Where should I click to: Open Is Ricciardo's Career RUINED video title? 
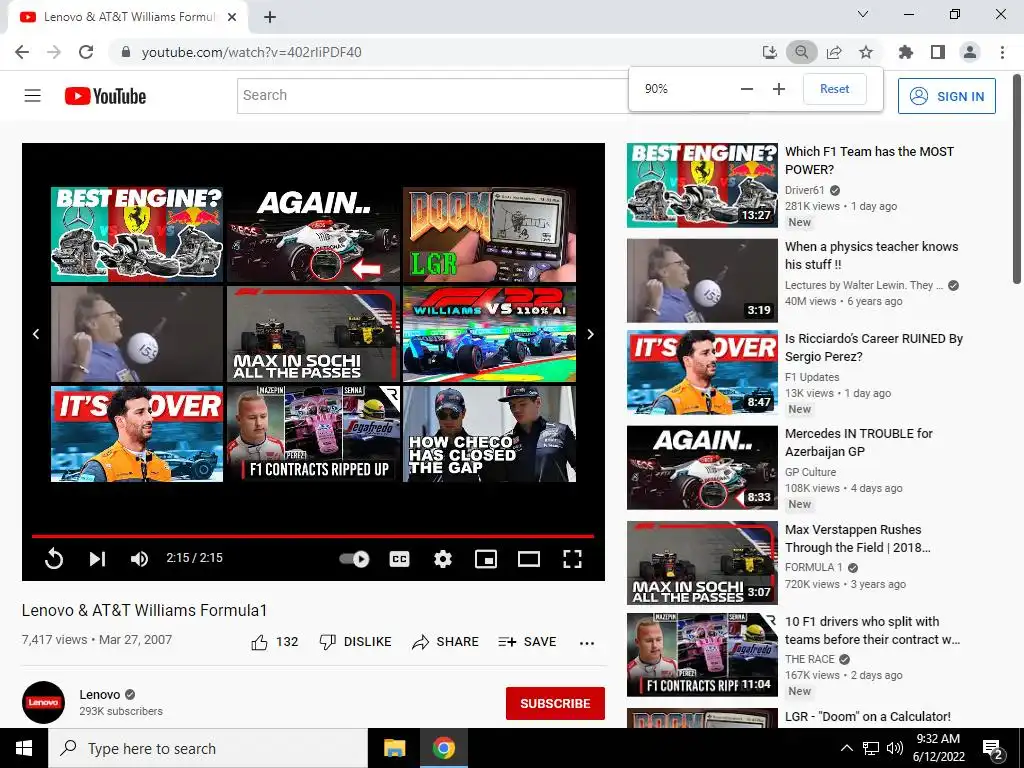coord(874,347)
